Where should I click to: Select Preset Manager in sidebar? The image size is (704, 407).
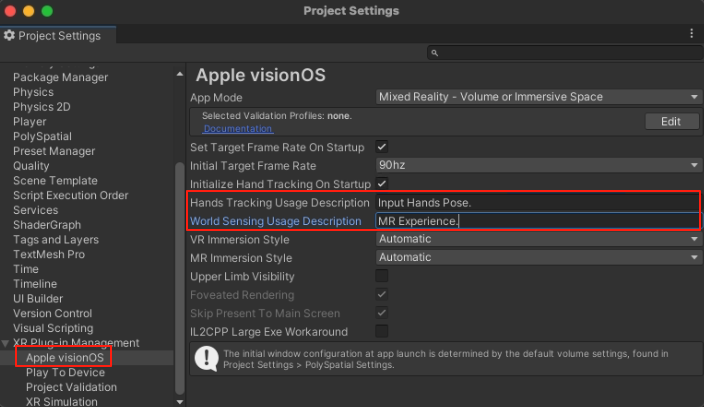pyautogui.click(x=54, y=151)
